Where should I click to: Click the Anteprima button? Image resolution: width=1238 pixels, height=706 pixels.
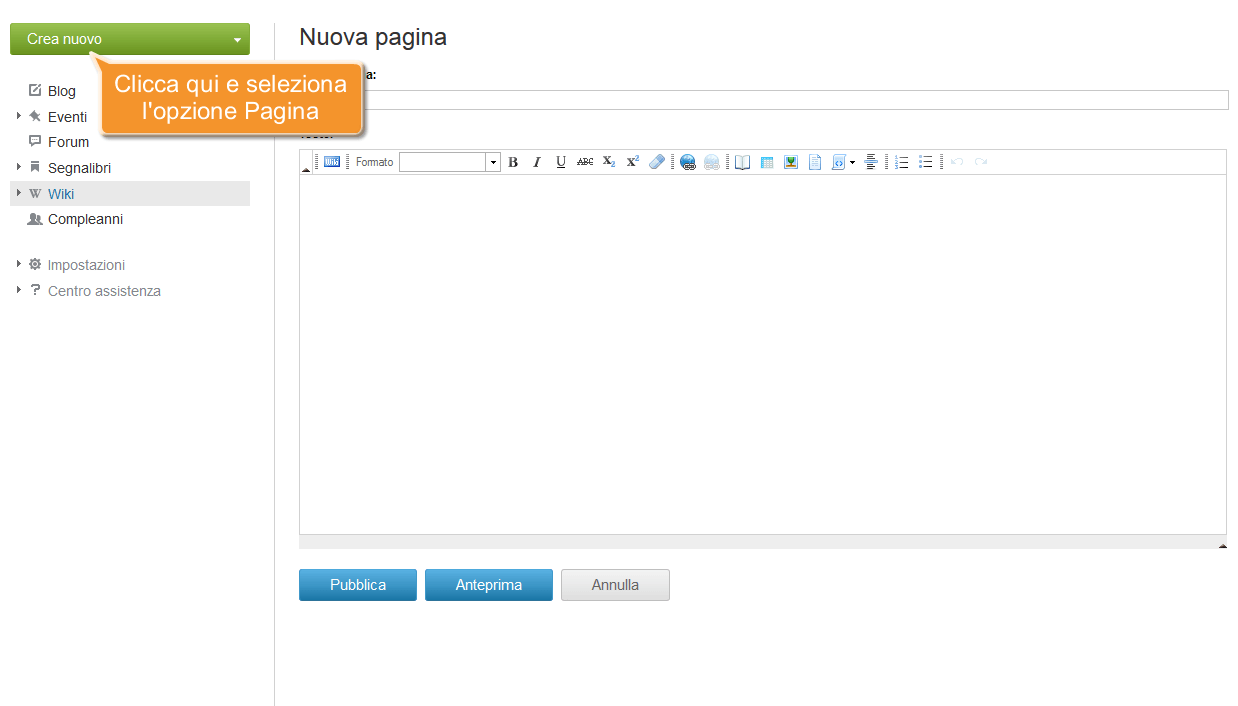489,585
